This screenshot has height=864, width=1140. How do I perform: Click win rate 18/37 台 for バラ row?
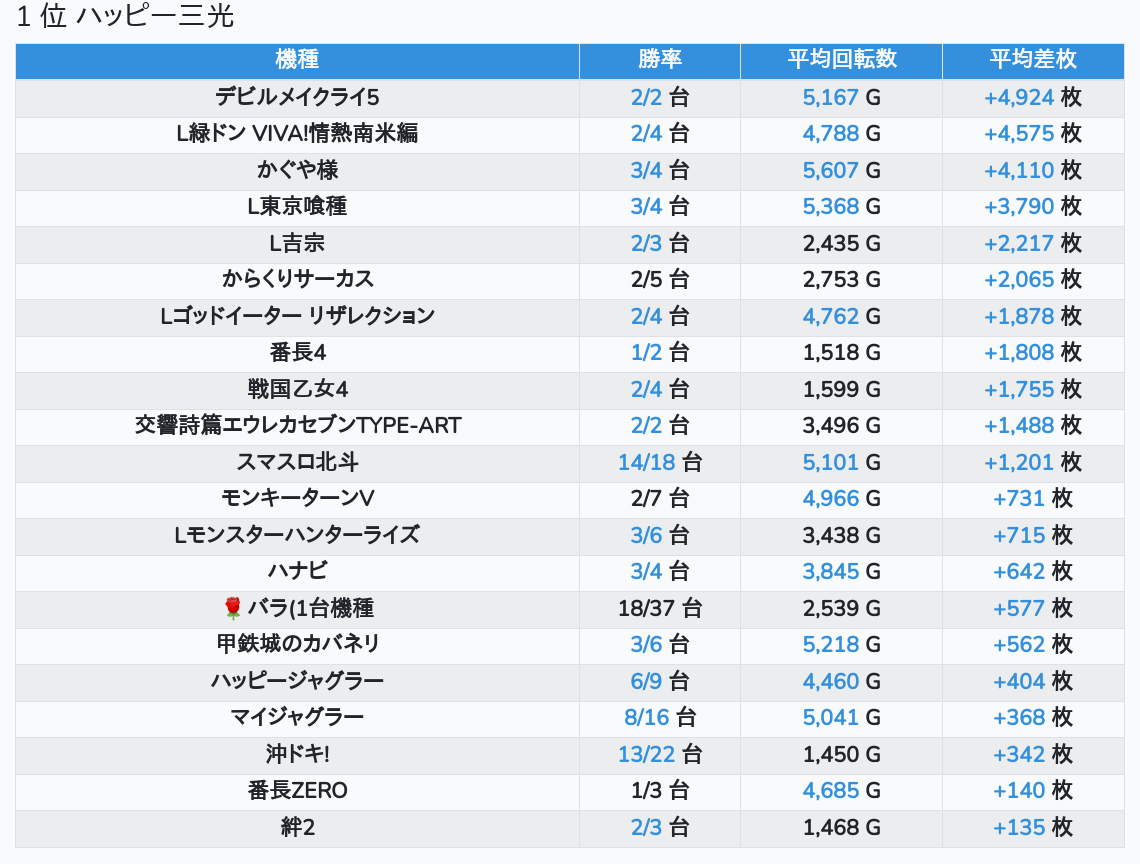point(659,608)
